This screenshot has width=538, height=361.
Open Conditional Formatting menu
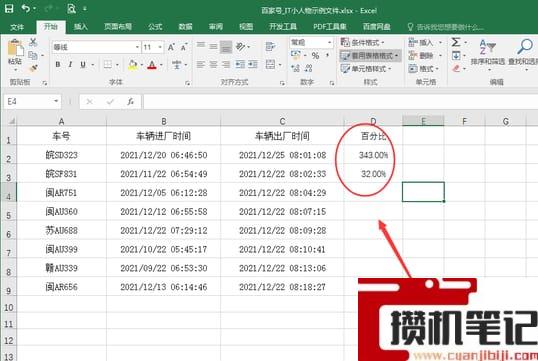click(362, 43)
